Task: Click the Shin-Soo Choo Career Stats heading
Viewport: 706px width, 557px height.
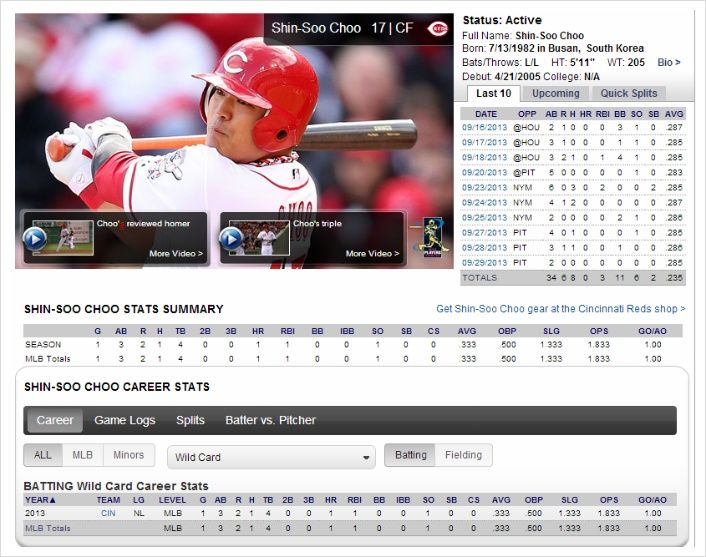Action: (x=117, y=387)
